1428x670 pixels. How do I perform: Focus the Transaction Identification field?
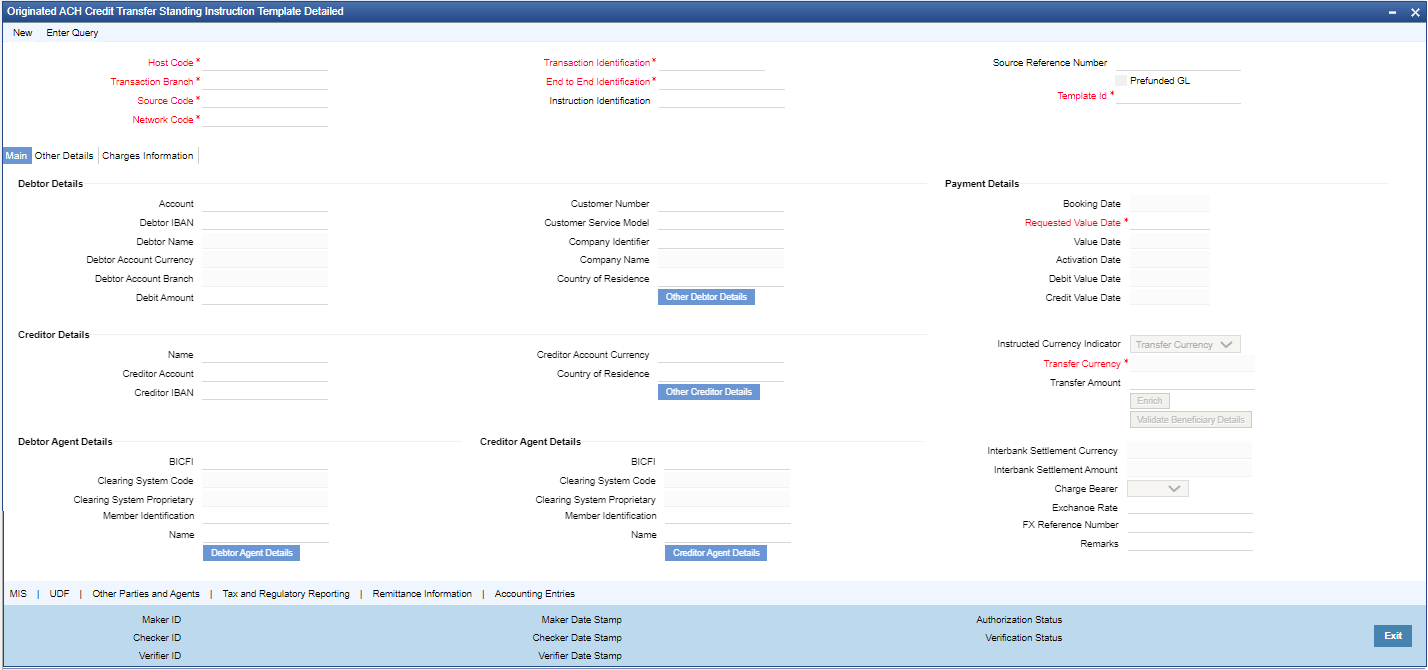coord(712,62)
